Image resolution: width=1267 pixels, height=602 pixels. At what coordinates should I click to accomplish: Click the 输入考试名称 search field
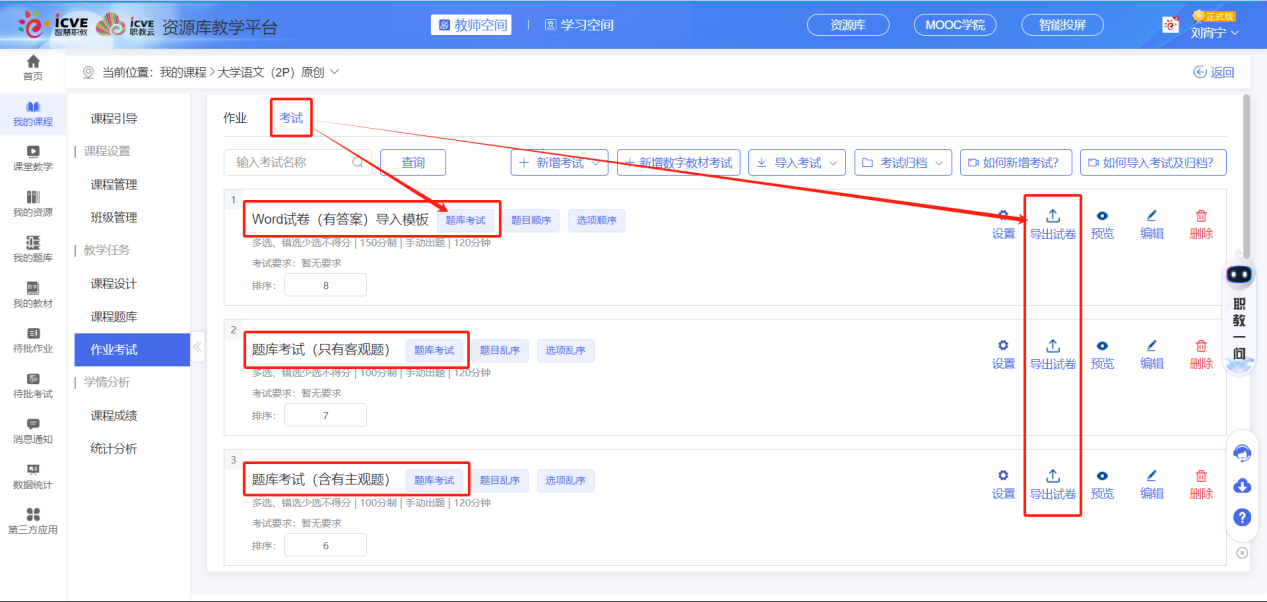(x=290, y=162)
